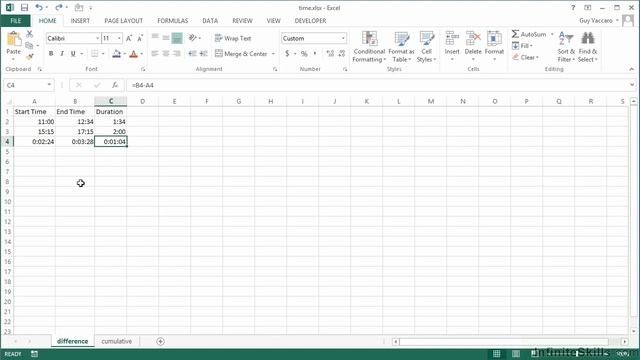Image resolution: width=640 pixels, height=360 pixels.
Task: Open the font size dropdown
Action: 119,38
